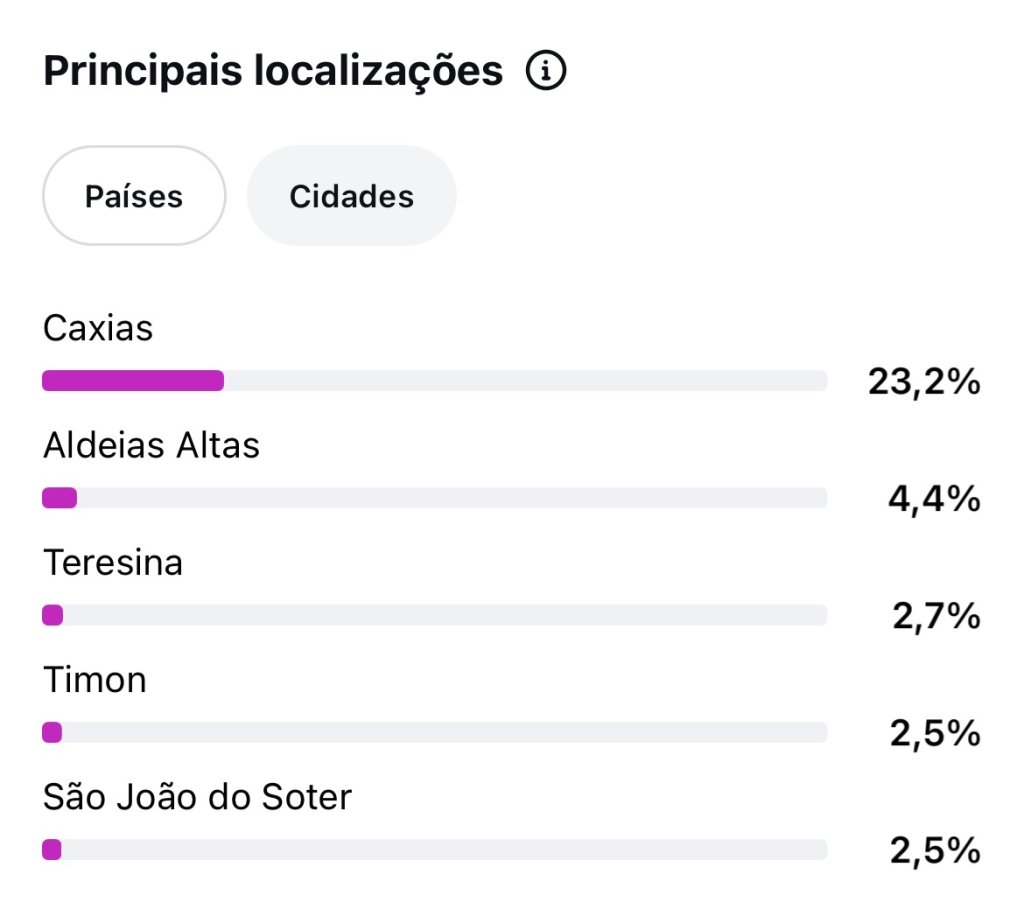Click the São João do Soter bar

(x=434, y=850)
